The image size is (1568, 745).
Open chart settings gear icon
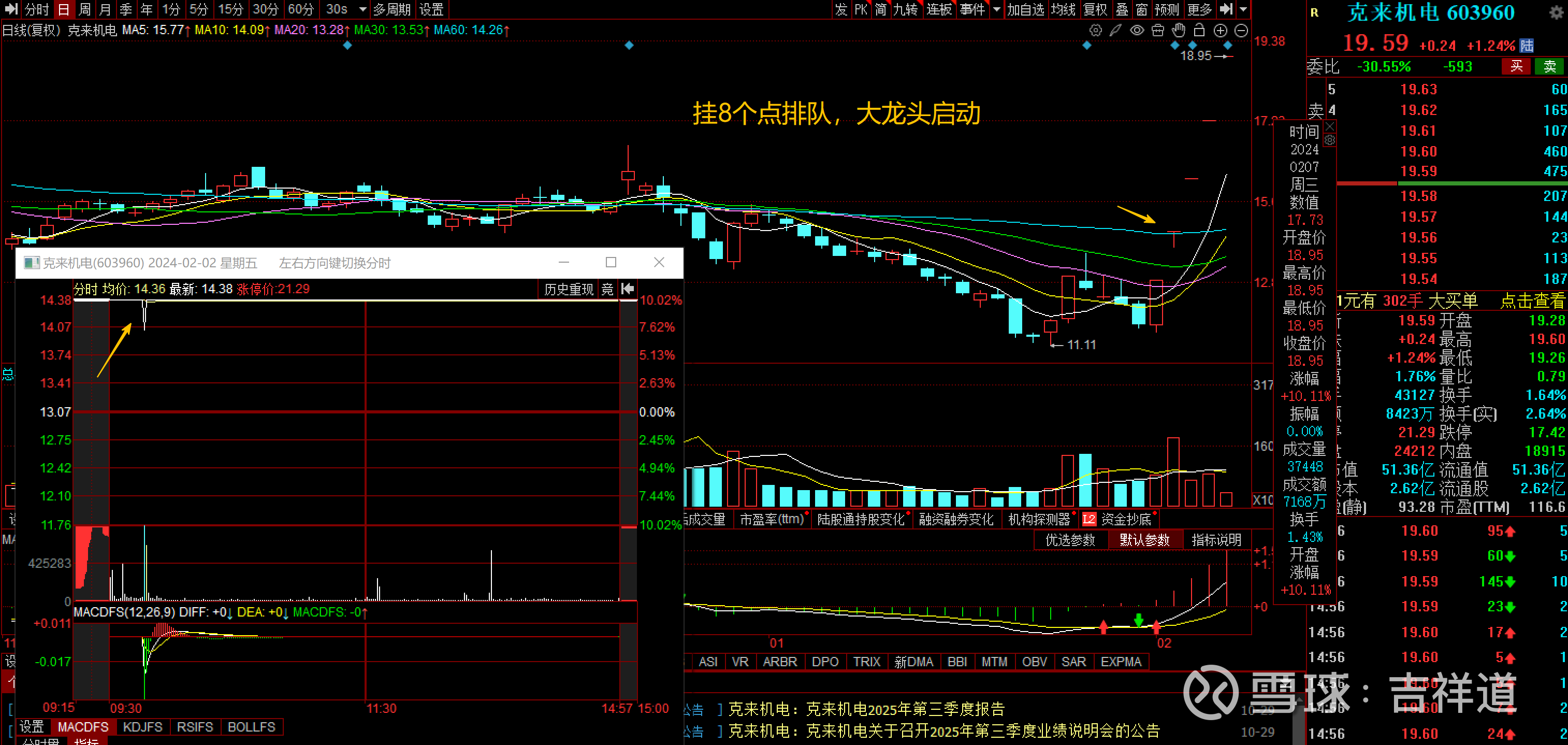point(1095,31)
